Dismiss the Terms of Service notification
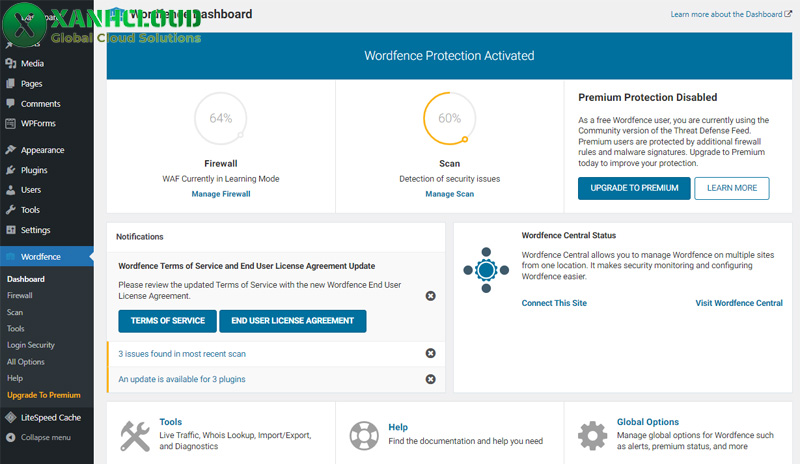Screen dimensions: 800x464 (x=430, y=296)
